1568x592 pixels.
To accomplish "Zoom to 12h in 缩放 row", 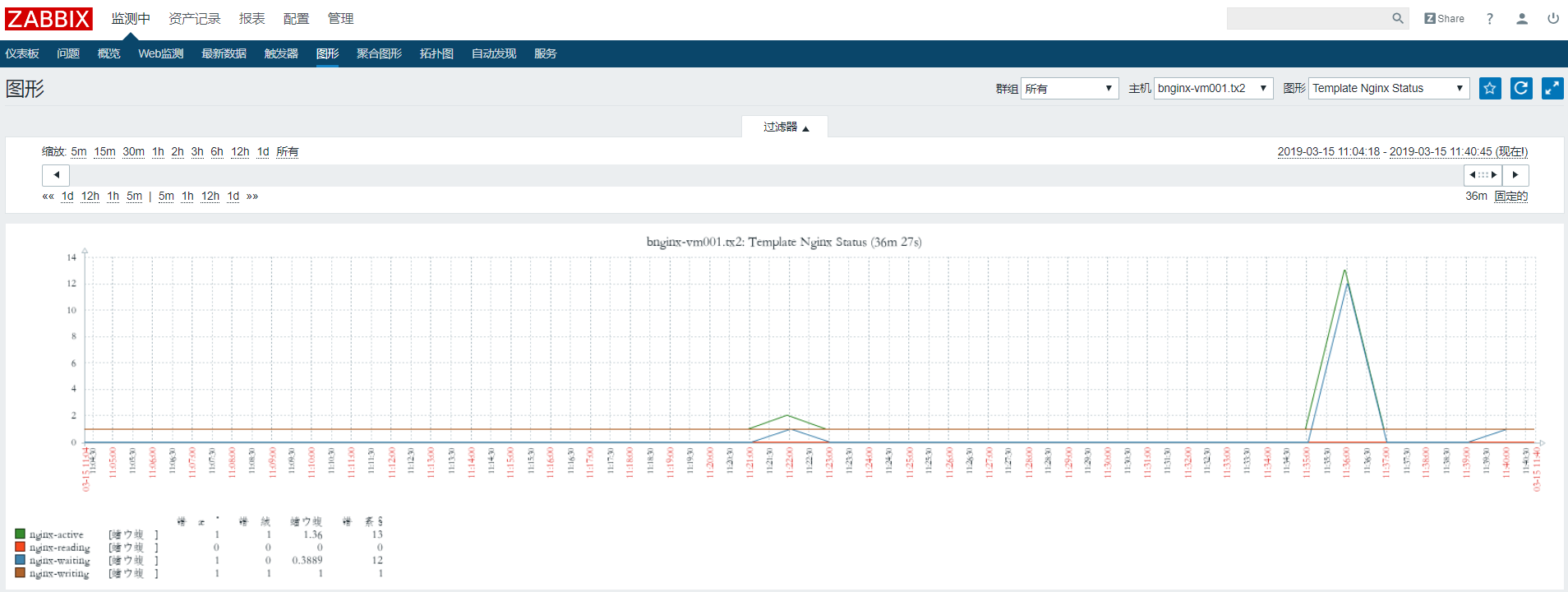I will pos(240,151).
